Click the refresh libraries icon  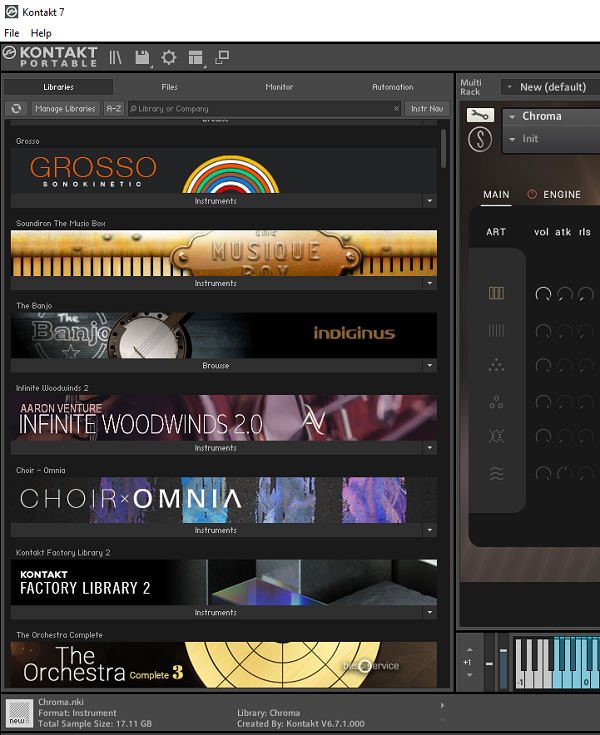coord(16,108)
